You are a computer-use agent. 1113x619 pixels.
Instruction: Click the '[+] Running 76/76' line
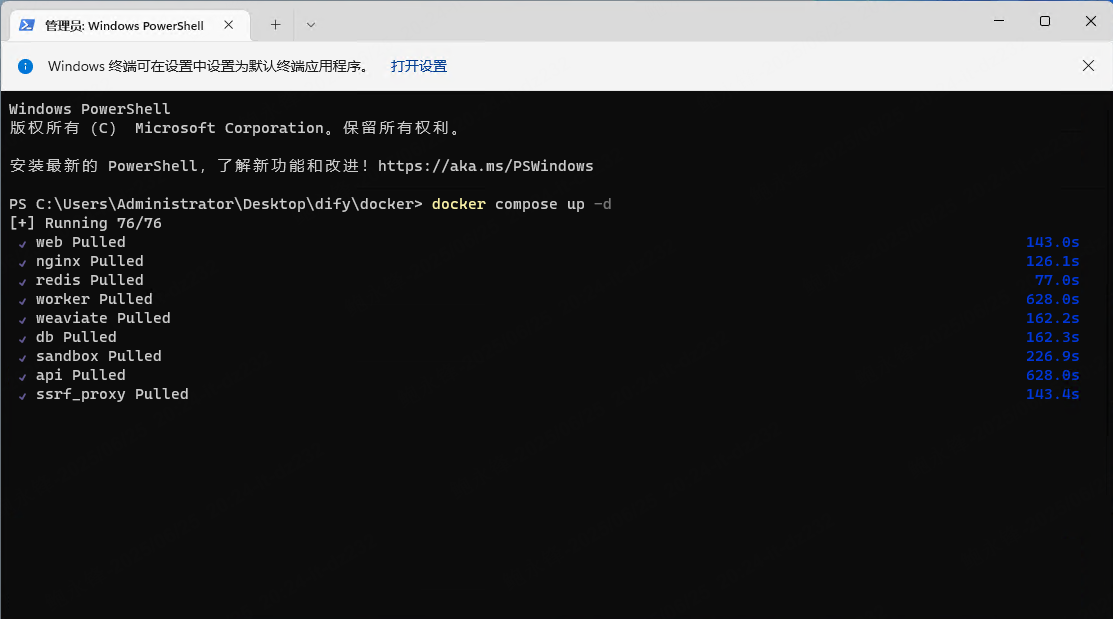(x=85, y=223)
